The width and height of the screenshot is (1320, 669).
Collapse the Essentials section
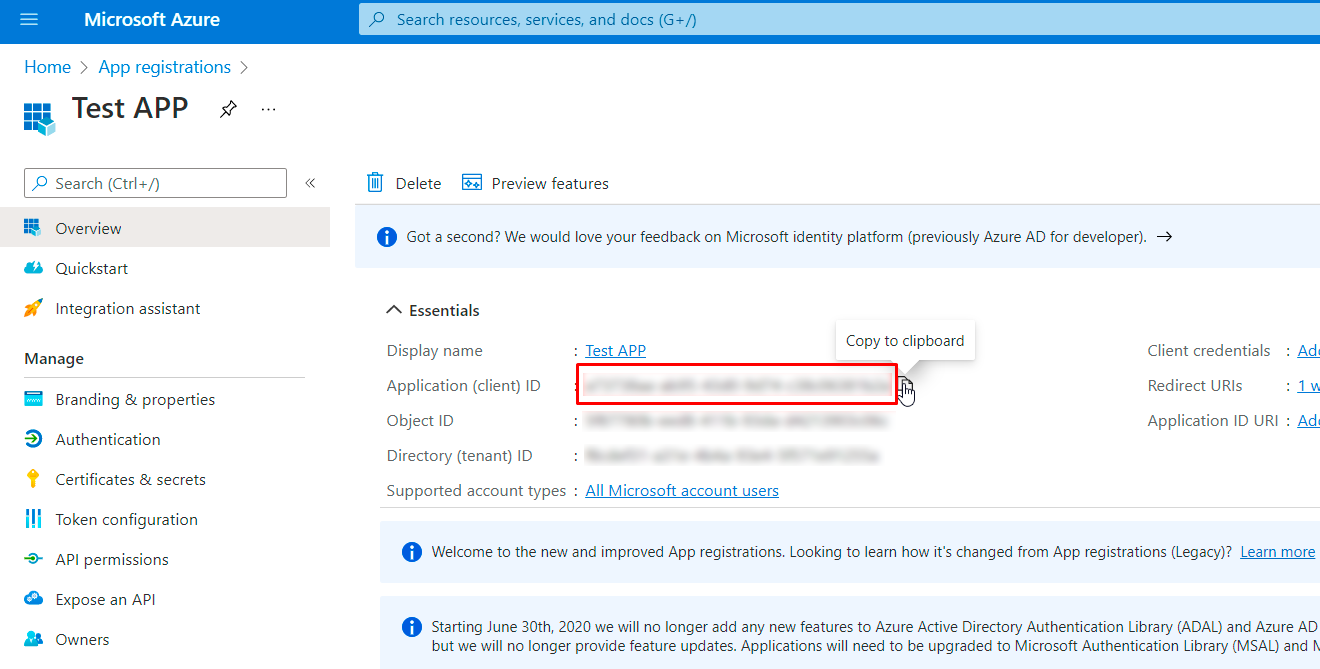pos(433,310)
